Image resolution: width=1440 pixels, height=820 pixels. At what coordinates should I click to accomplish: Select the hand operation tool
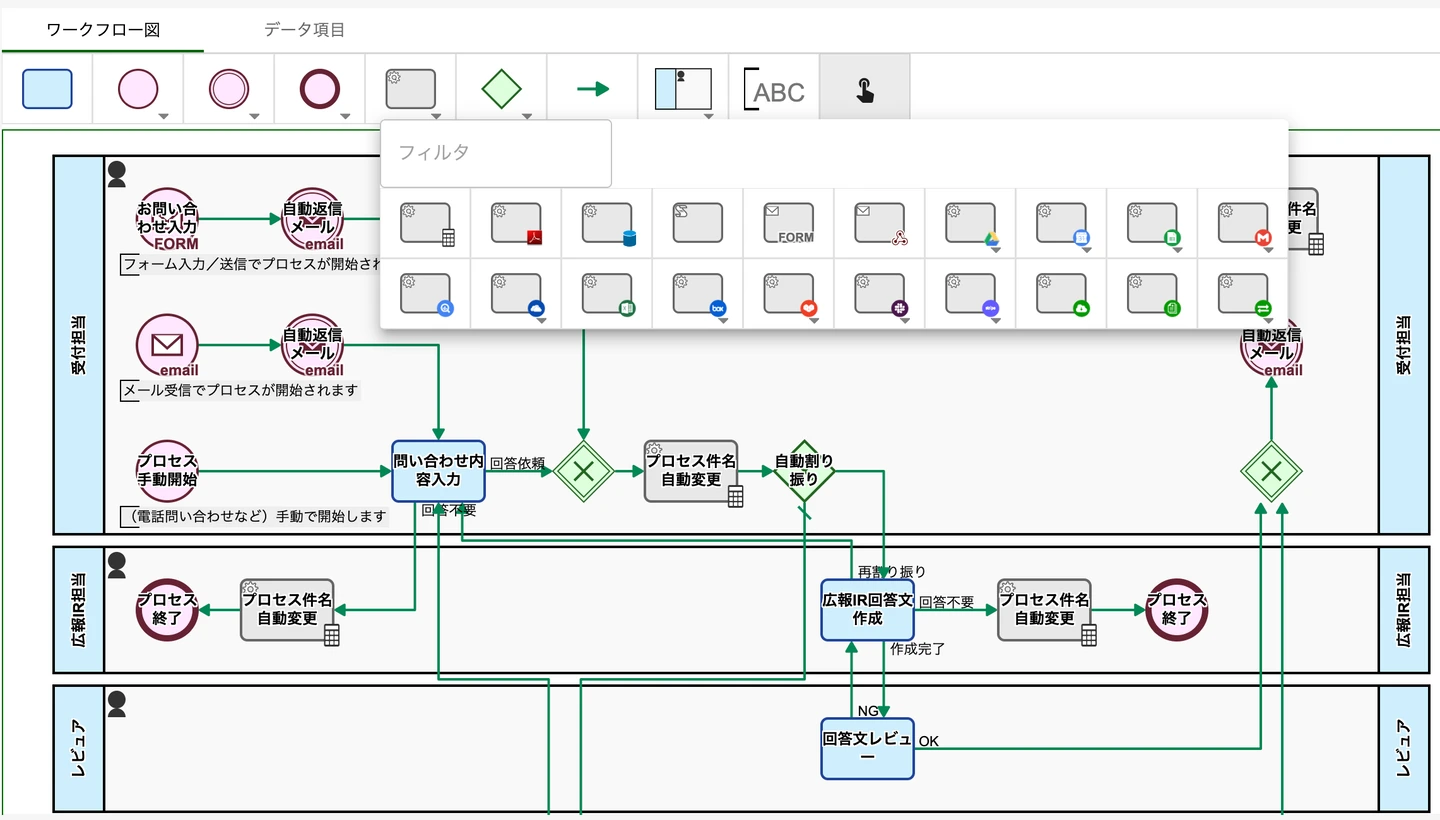click(863, 90)
